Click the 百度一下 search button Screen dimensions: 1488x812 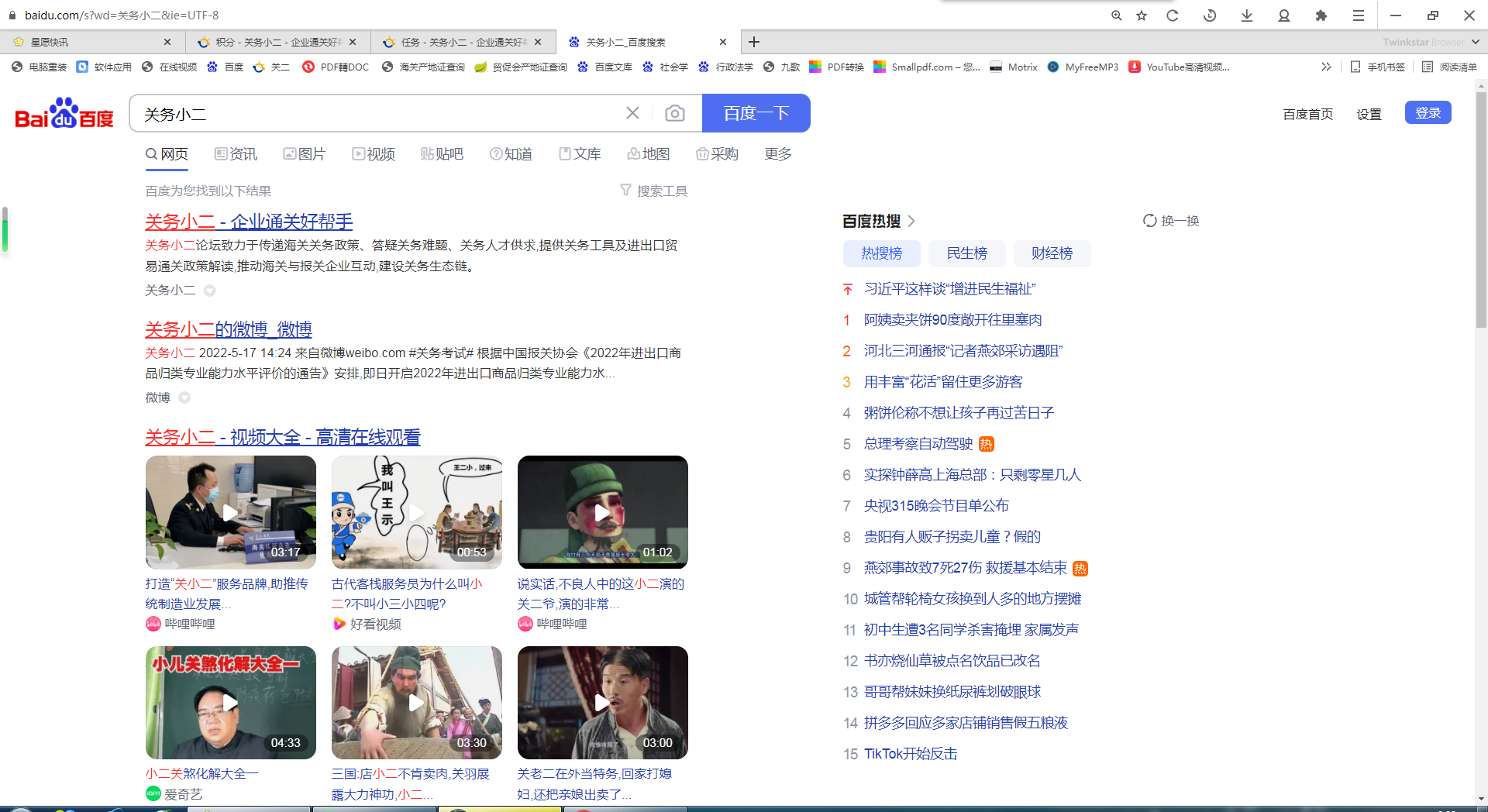tap(756, 113)
